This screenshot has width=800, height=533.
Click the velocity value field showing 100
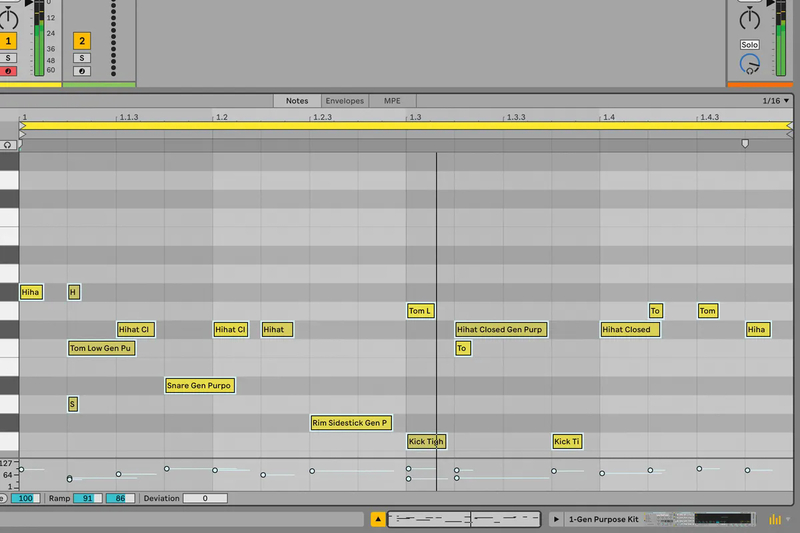pos(26,498)
